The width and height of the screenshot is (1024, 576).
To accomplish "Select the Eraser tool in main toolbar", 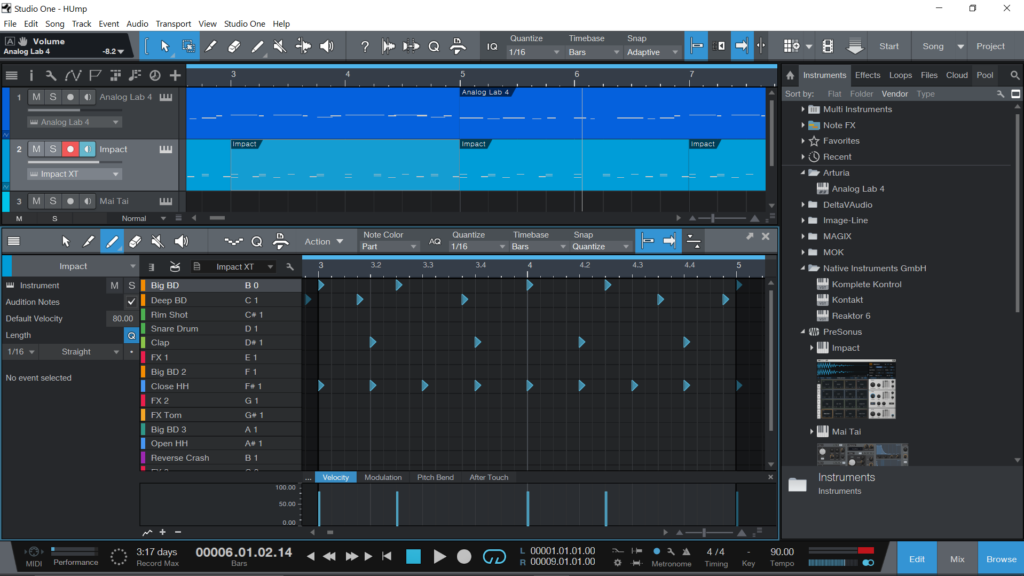I will [234, 46].
